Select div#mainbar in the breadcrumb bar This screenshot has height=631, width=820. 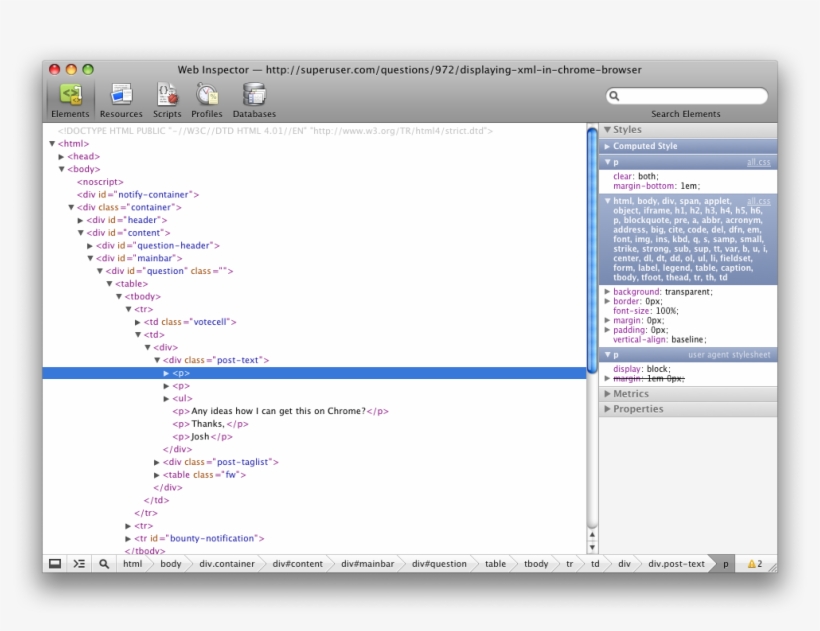[x=367, y=564]
